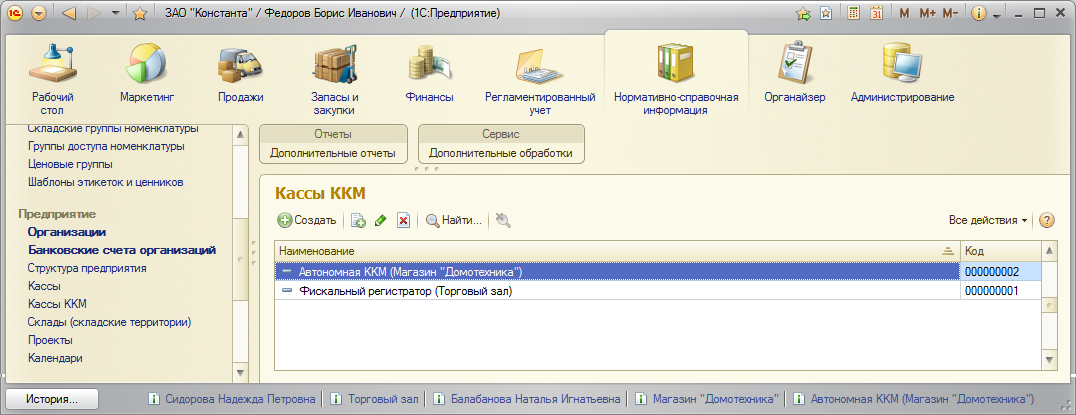Open Все действия dropdown menu
Viewport: 1076px width, 415px height.
tap(988, 220)
